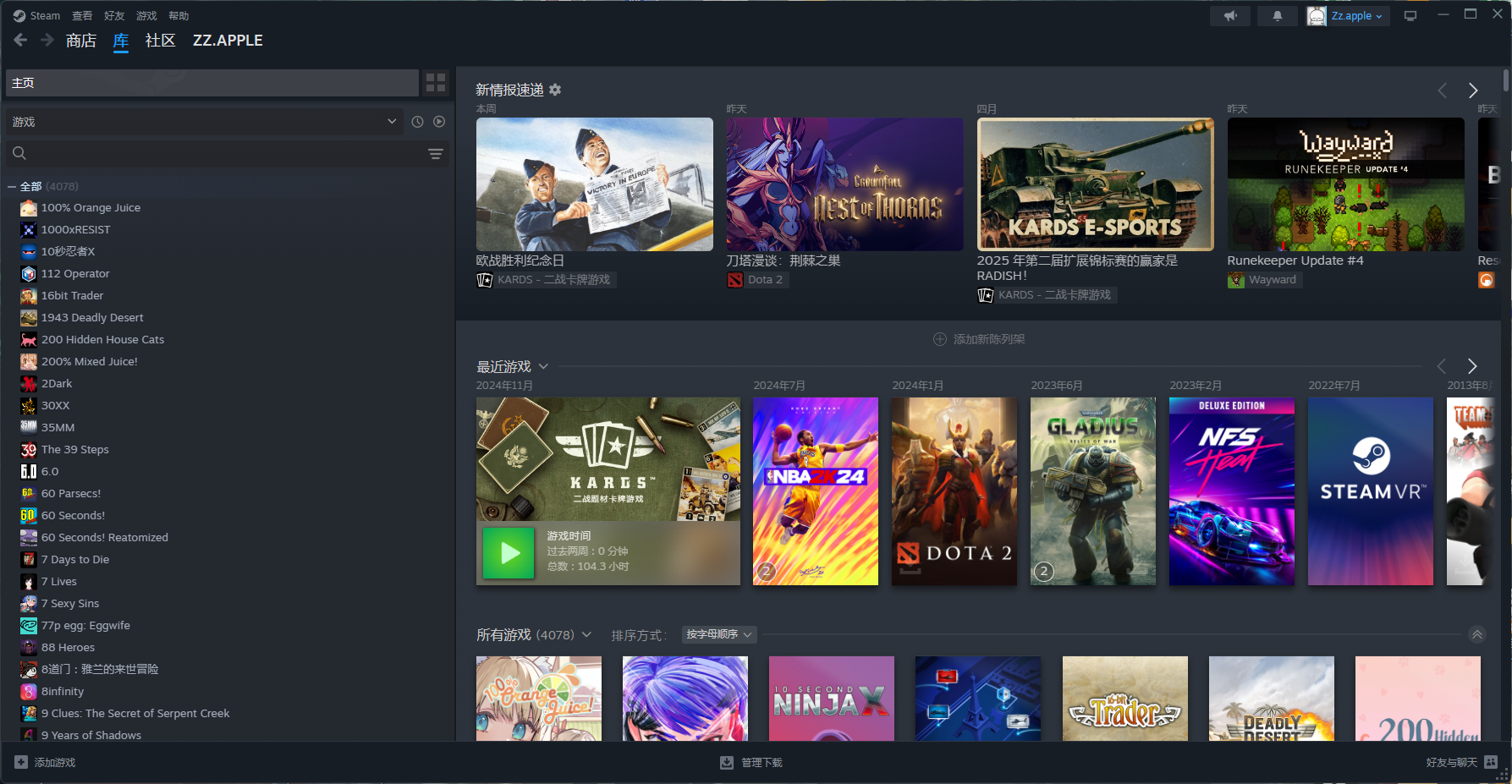
Task: Go to the 商店 tab
Action: pos(81,41)
